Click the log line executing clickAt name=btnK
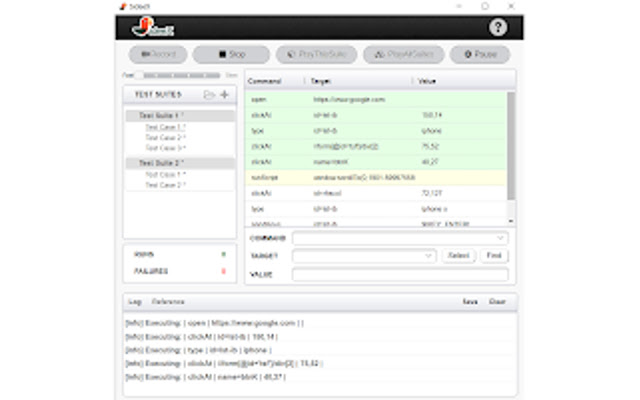Screen dimensions: 640x400 point(205,377)
